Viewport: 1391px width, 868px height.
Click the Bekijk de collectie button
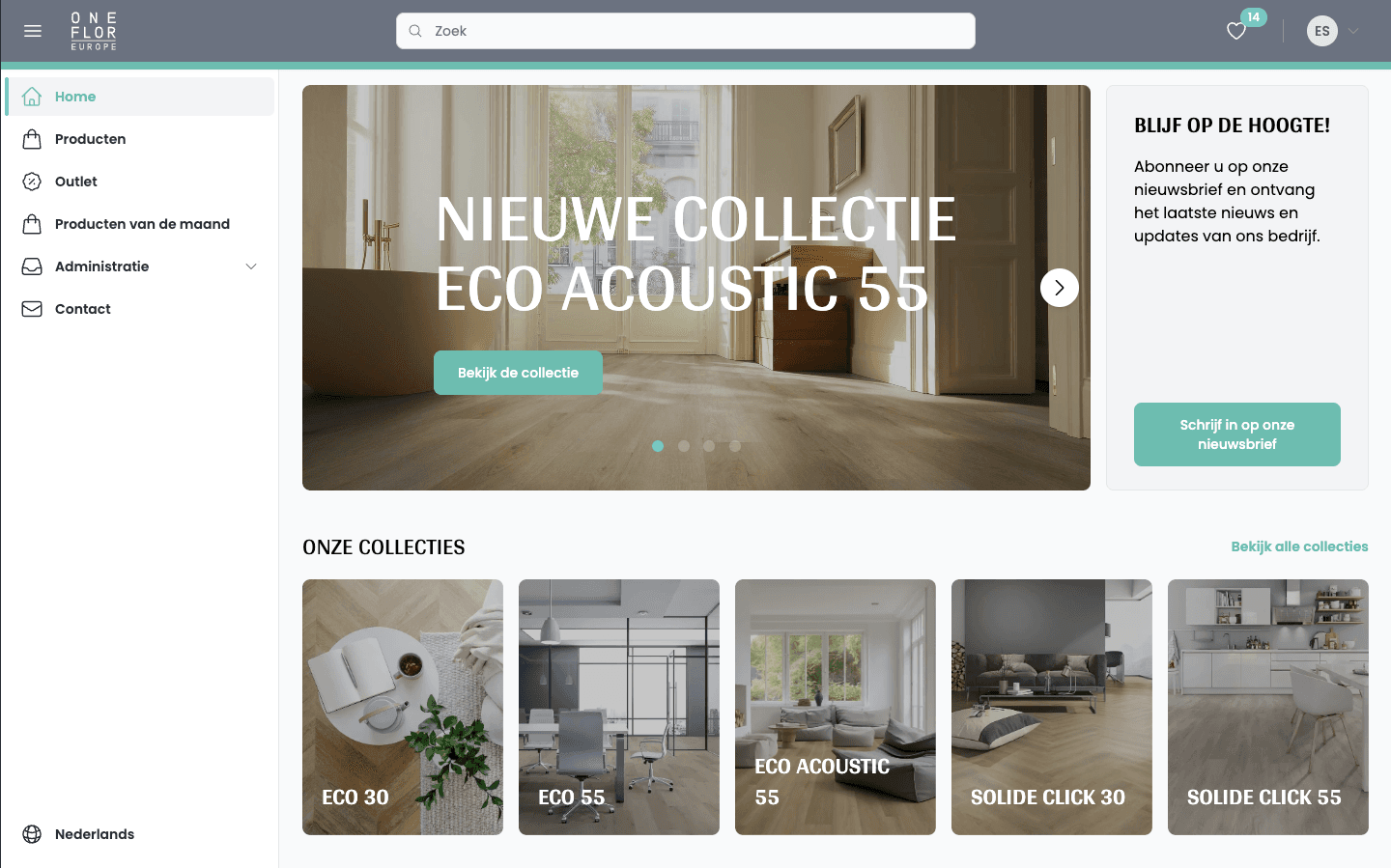(518, 373)
